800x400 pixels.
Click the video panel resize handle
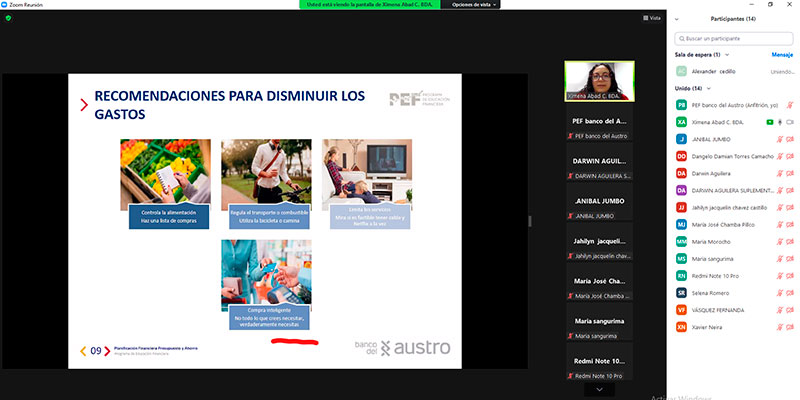(529, 221)
